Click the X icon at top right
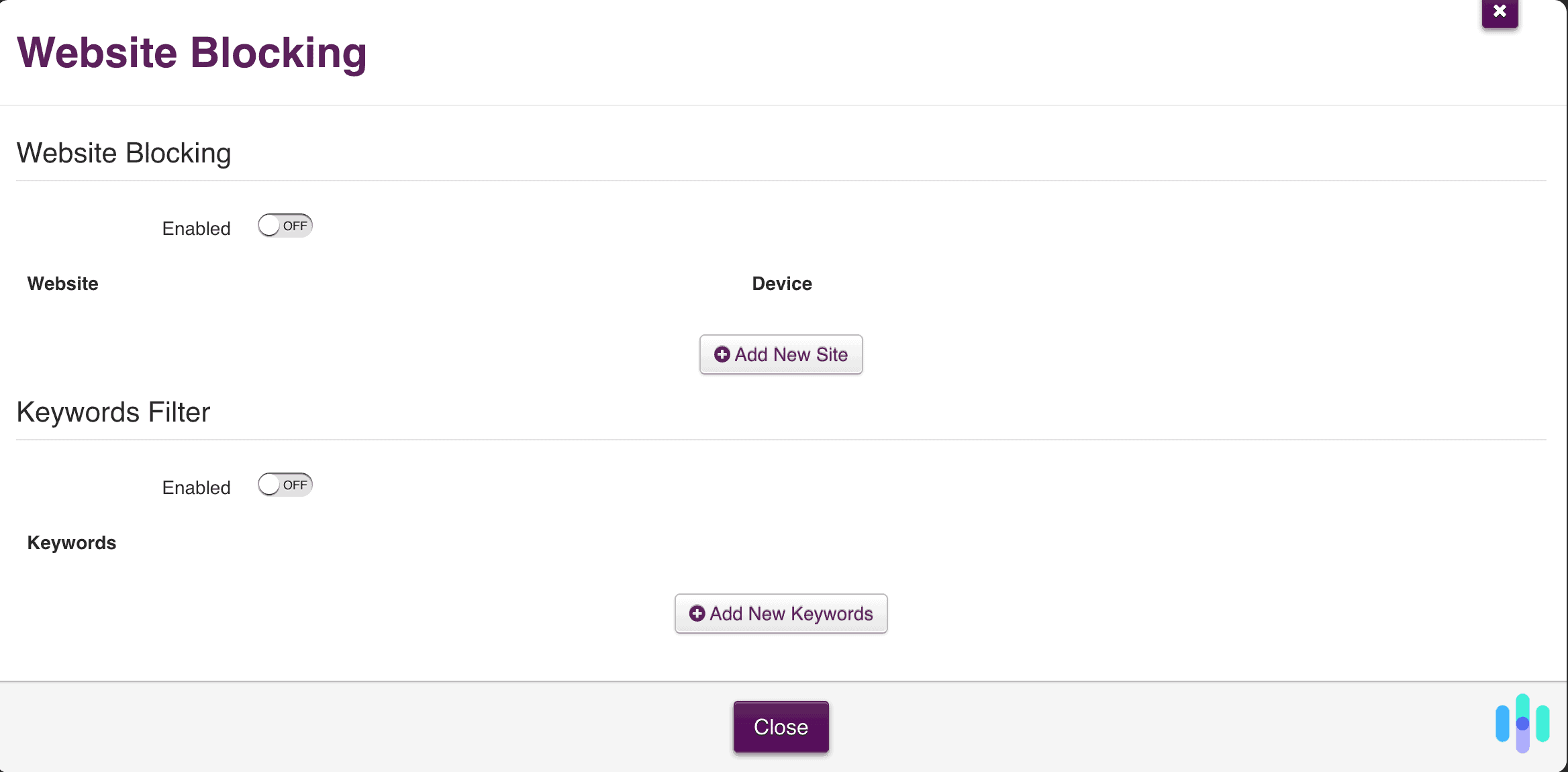Viewport: 1568px width, 772px height. pos(1499,11)
